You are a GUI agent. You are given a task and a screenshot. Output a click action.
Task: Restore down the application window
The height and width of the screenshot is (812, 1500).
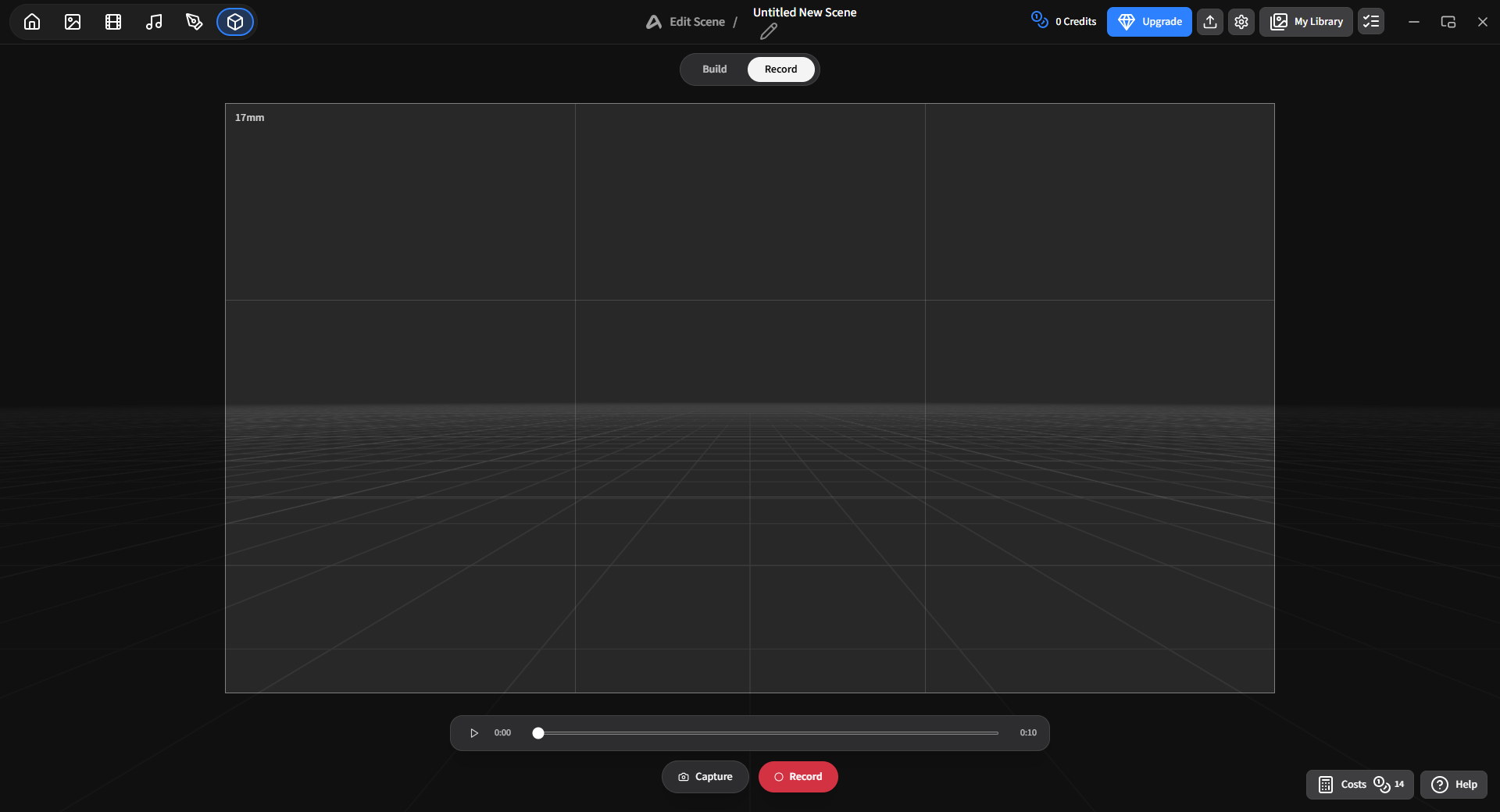[x=1448, y=22]
